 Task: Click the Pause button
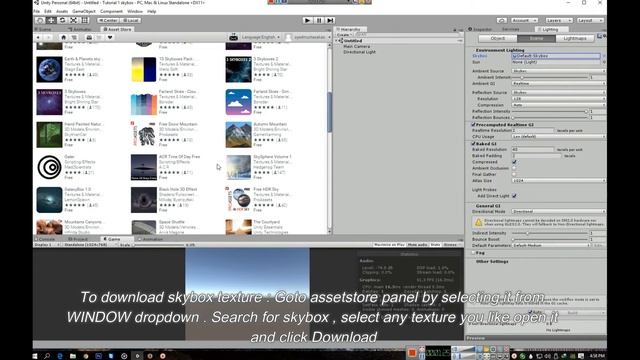(x=319, y=20)
